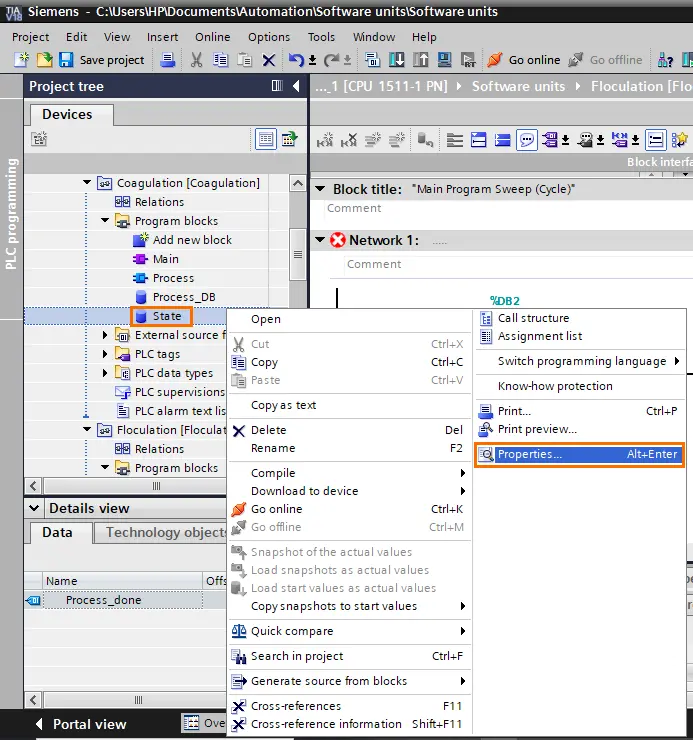Collapse the Coagulation software unit node
The height and width of the screenshot is (740, 693).
tap(87, 182)
